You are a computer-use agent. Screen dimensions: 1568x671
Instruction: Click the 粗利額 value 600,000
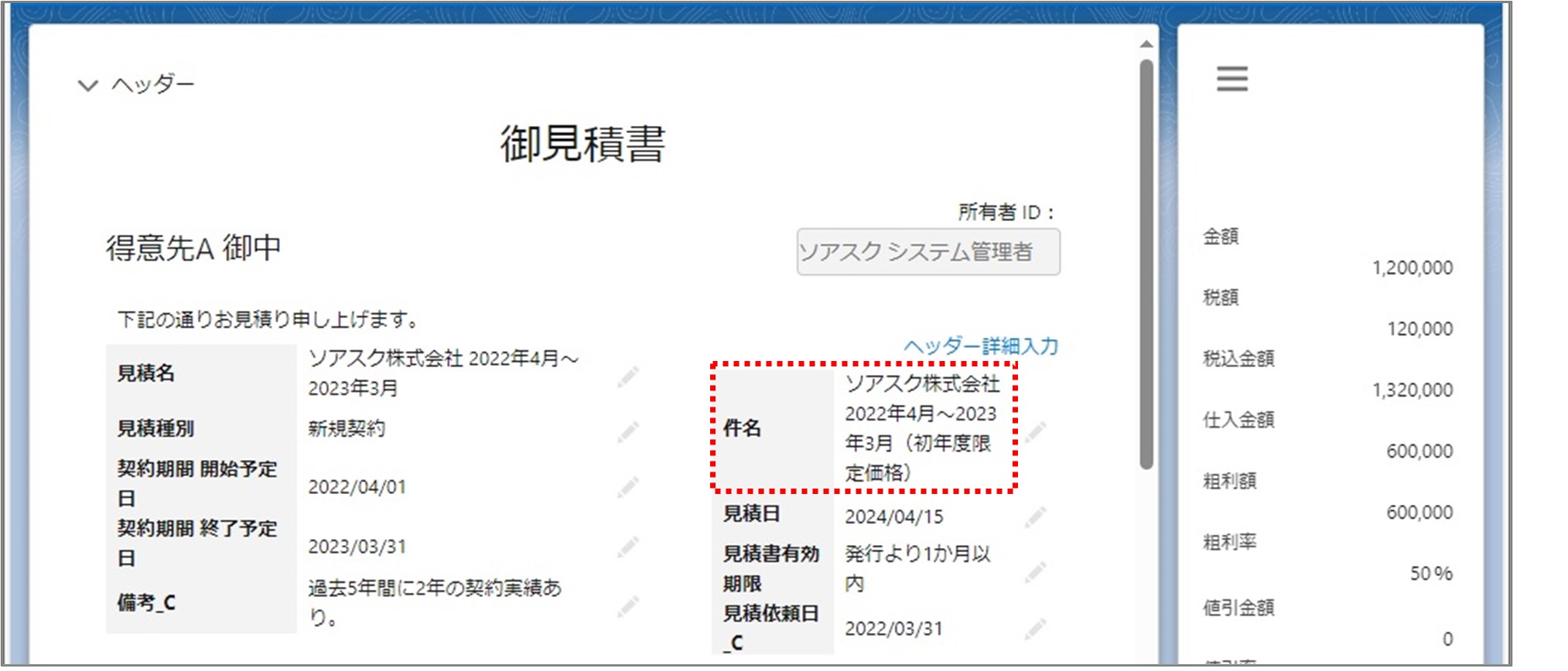pos(1419,513)
